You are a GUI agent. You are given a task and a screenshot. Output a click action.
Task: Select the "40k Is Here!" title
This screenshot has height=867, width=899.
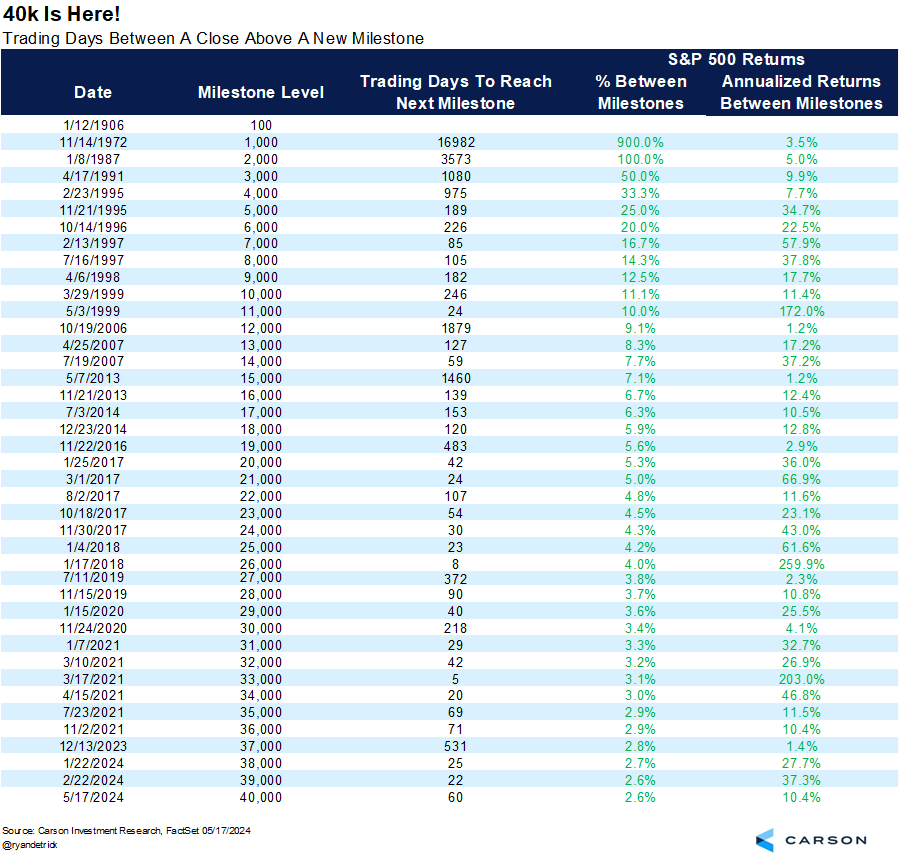coord(62,14)
